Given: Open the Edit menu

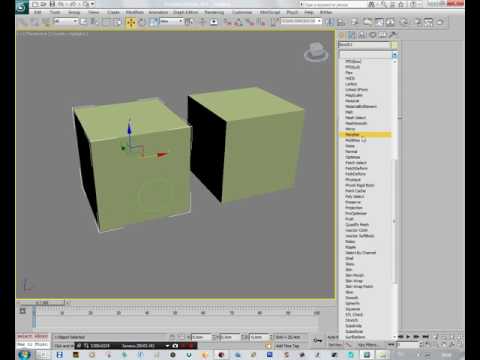Looking at the screenshot, I should click(x=38, y=12).
